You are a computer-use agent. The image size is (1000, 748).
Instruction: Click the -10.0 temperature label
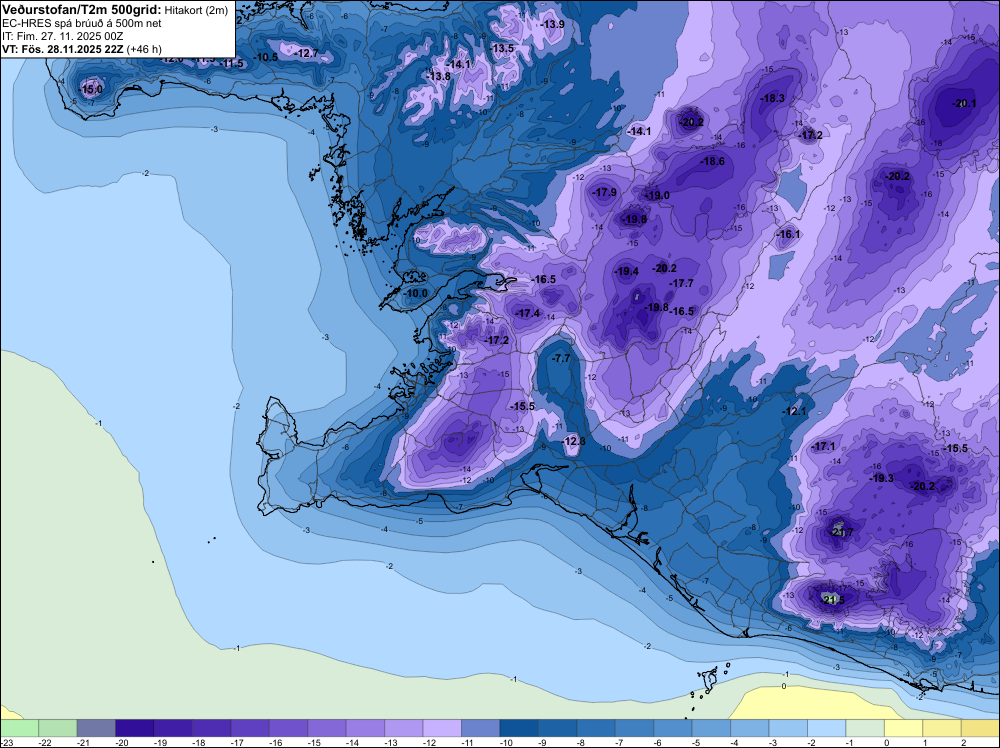click(x=416, y=293)
